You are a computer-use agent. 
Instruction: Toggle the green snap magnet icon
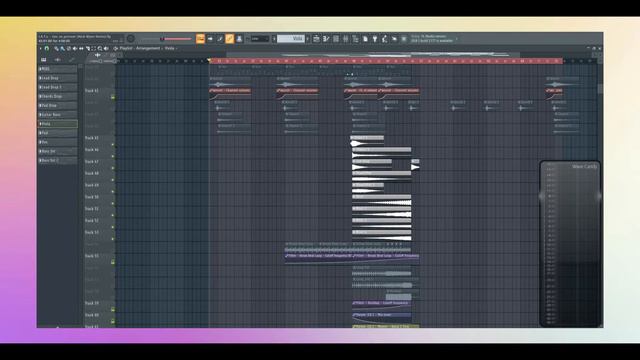point(47,48)
